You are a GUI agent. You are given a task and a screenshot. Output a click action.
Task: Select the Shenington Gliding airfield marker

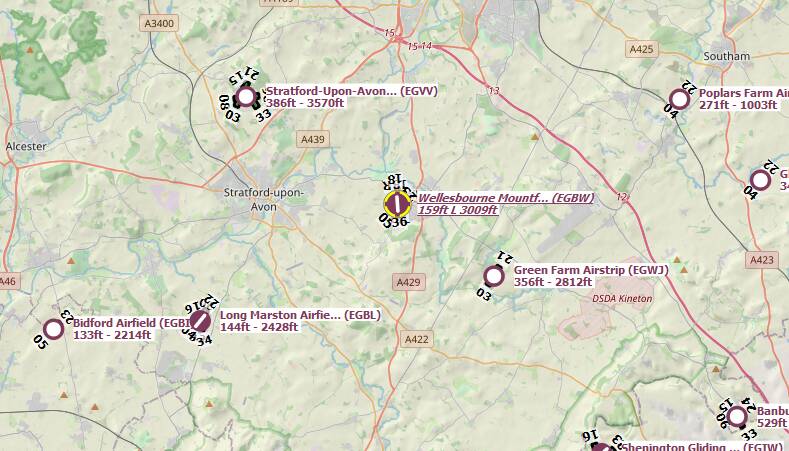click(x=601, y=447)
